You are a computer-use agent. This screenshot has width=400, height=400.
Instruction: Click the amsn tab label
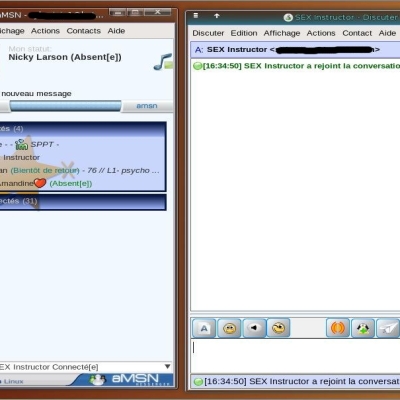click(x=147, y=106)
